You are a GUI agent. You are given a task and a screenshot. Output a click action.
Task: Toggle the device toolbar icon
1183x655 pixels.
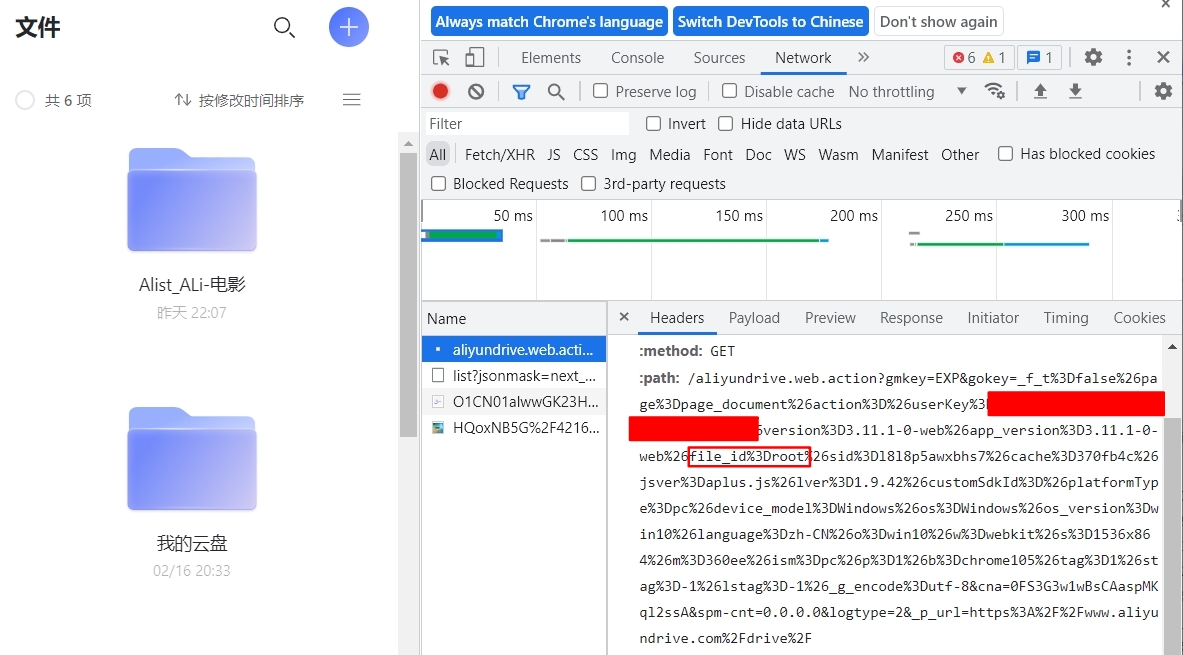point(475,57)
